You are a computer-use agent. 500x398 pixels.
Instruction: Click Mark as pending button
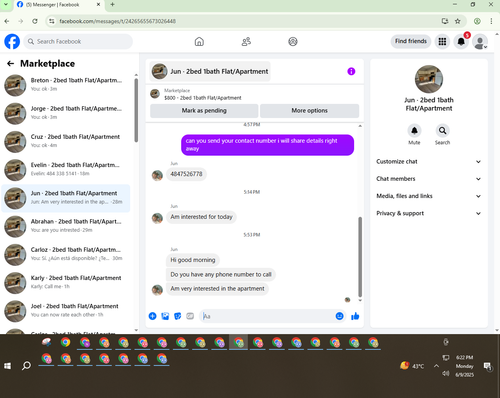204,111
